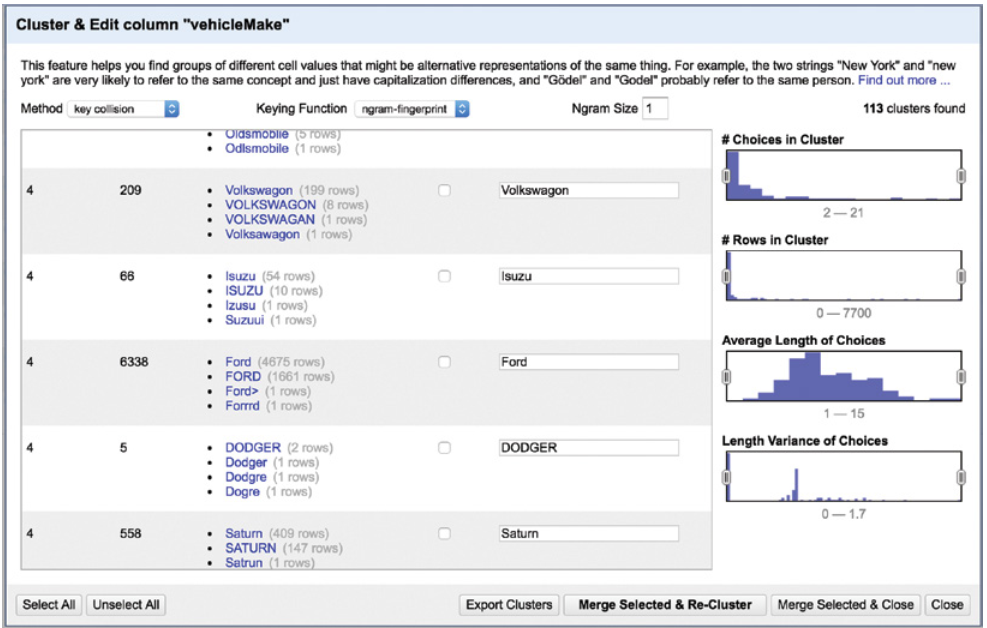
Task: Select the Dogre value link
Action: point(242,491)
